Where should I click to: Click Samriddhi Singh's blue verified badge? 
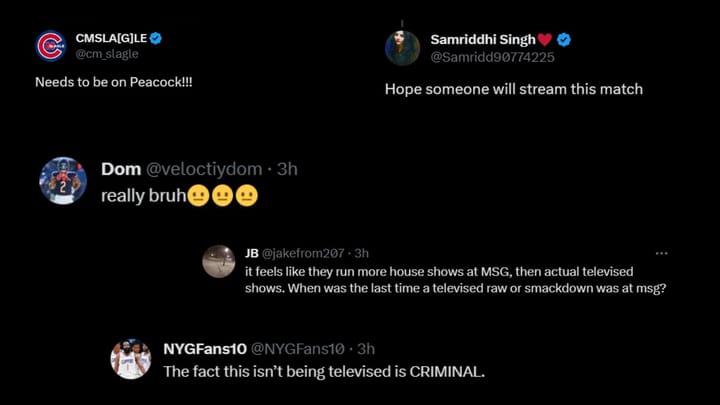click(564, 39)
